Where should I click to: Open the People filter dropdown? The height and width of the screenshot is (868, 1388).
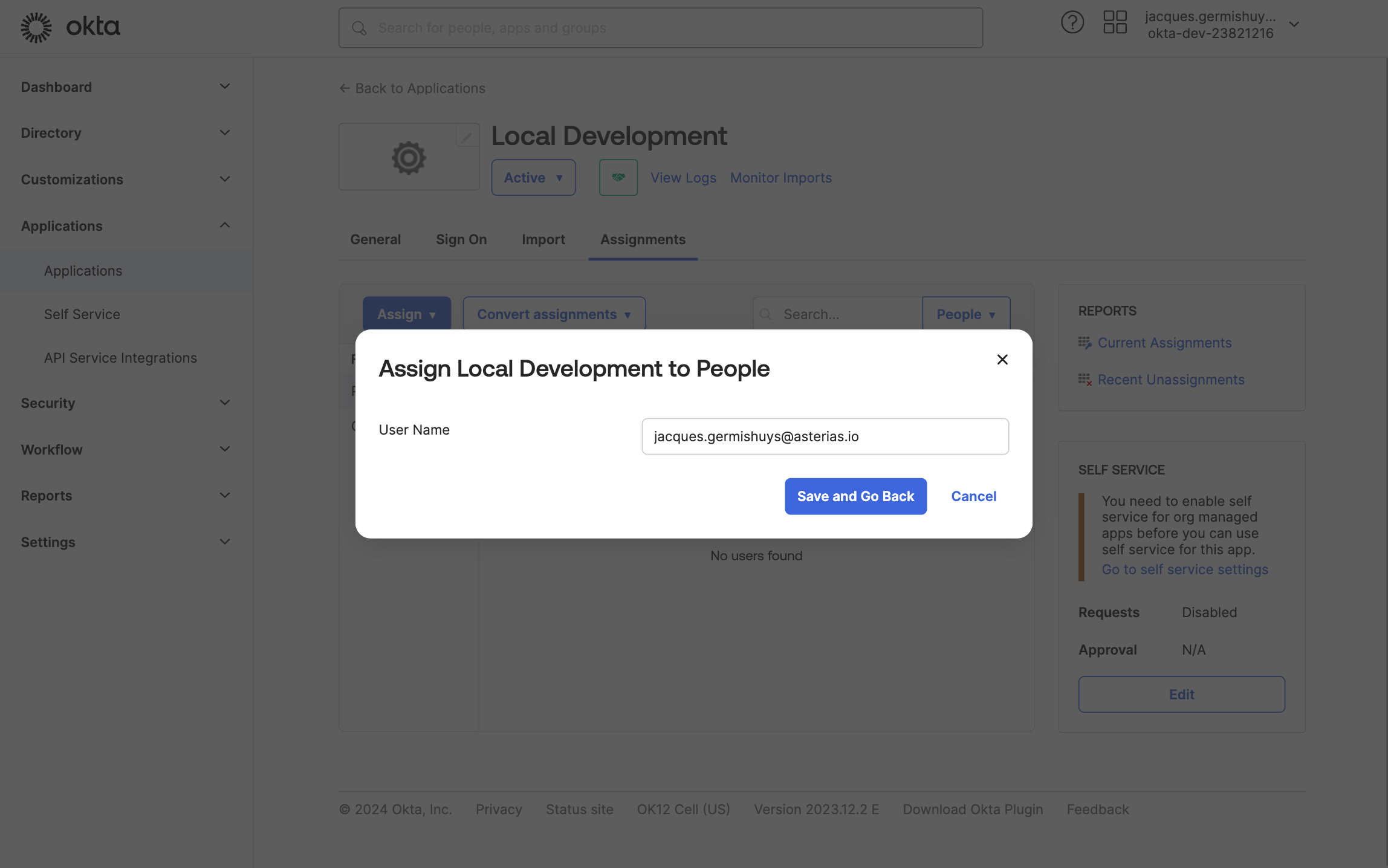pyautogui.click(x=965, y=314)
